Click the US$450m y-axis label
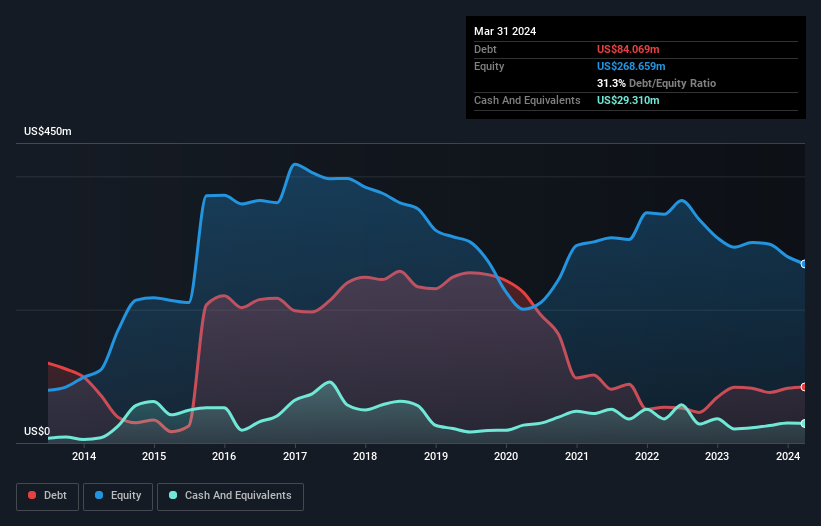The image size is (821, 526). (47, 132)
